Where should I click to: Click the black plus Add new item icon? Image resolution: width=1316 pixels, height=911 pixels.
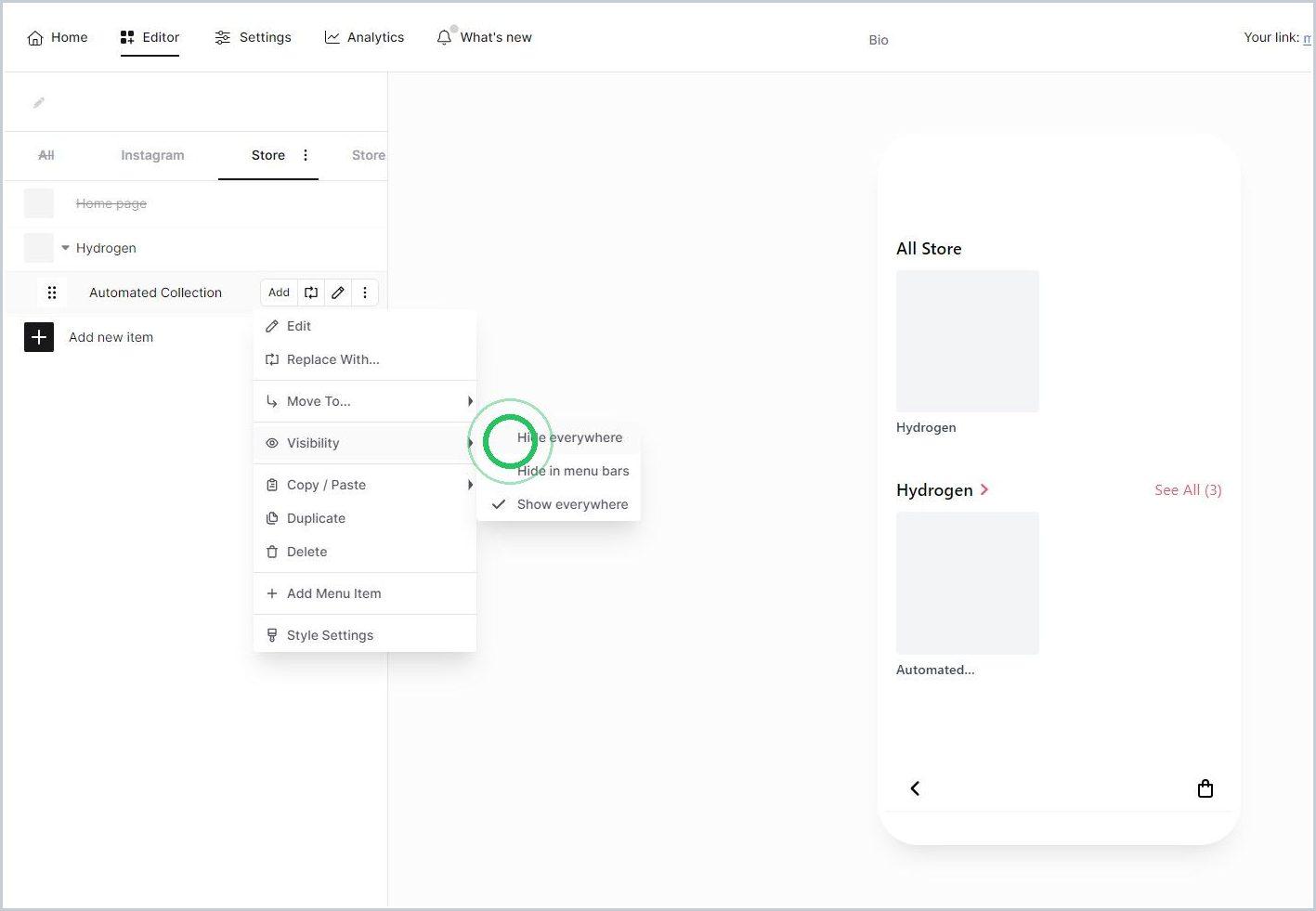pyautogui.click(x=39, y=337)
